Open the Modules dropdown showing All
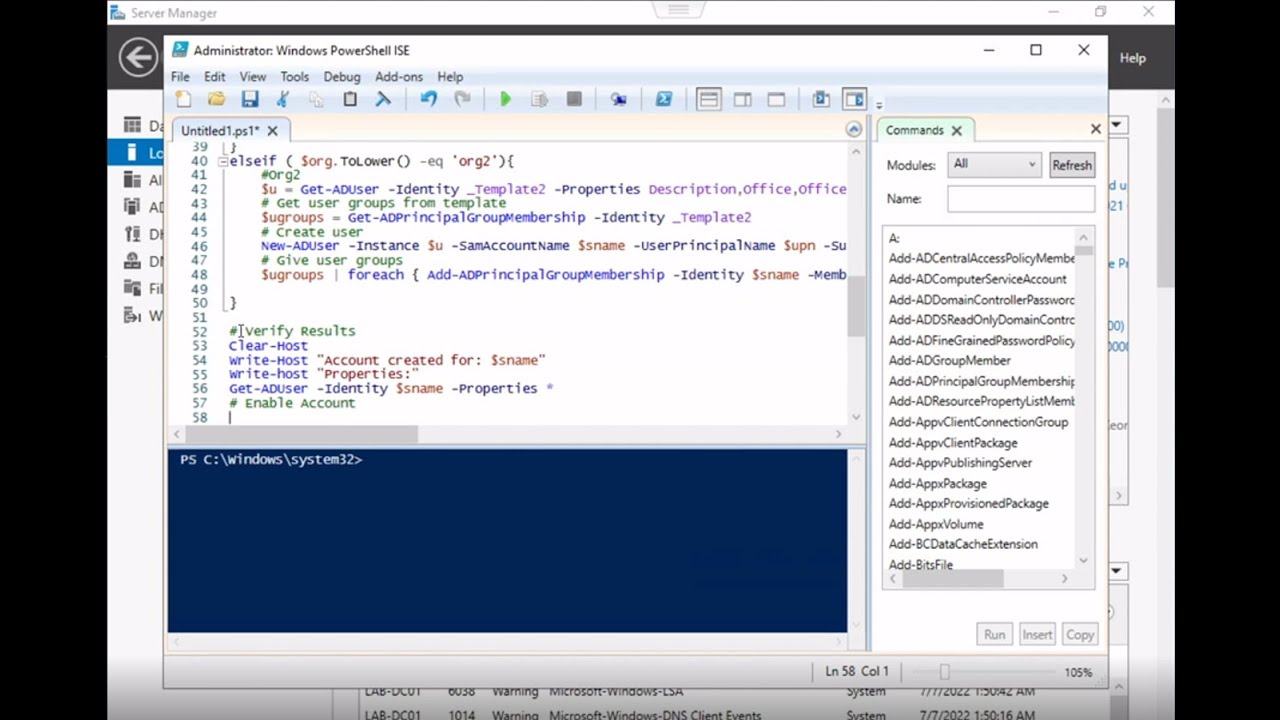 point(995,164)
